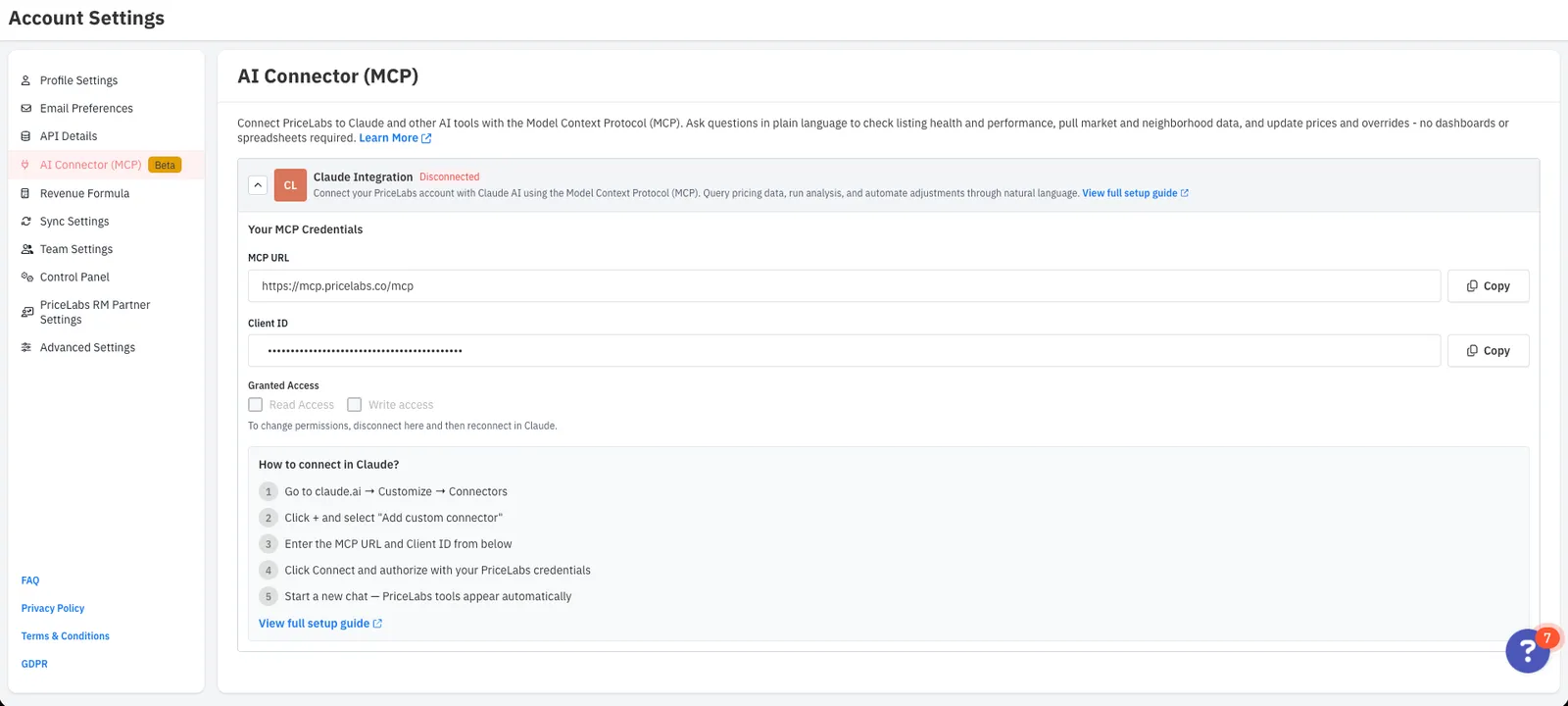
Task: Click the 'Your MCP Credentials' heading
Action: 305,229
